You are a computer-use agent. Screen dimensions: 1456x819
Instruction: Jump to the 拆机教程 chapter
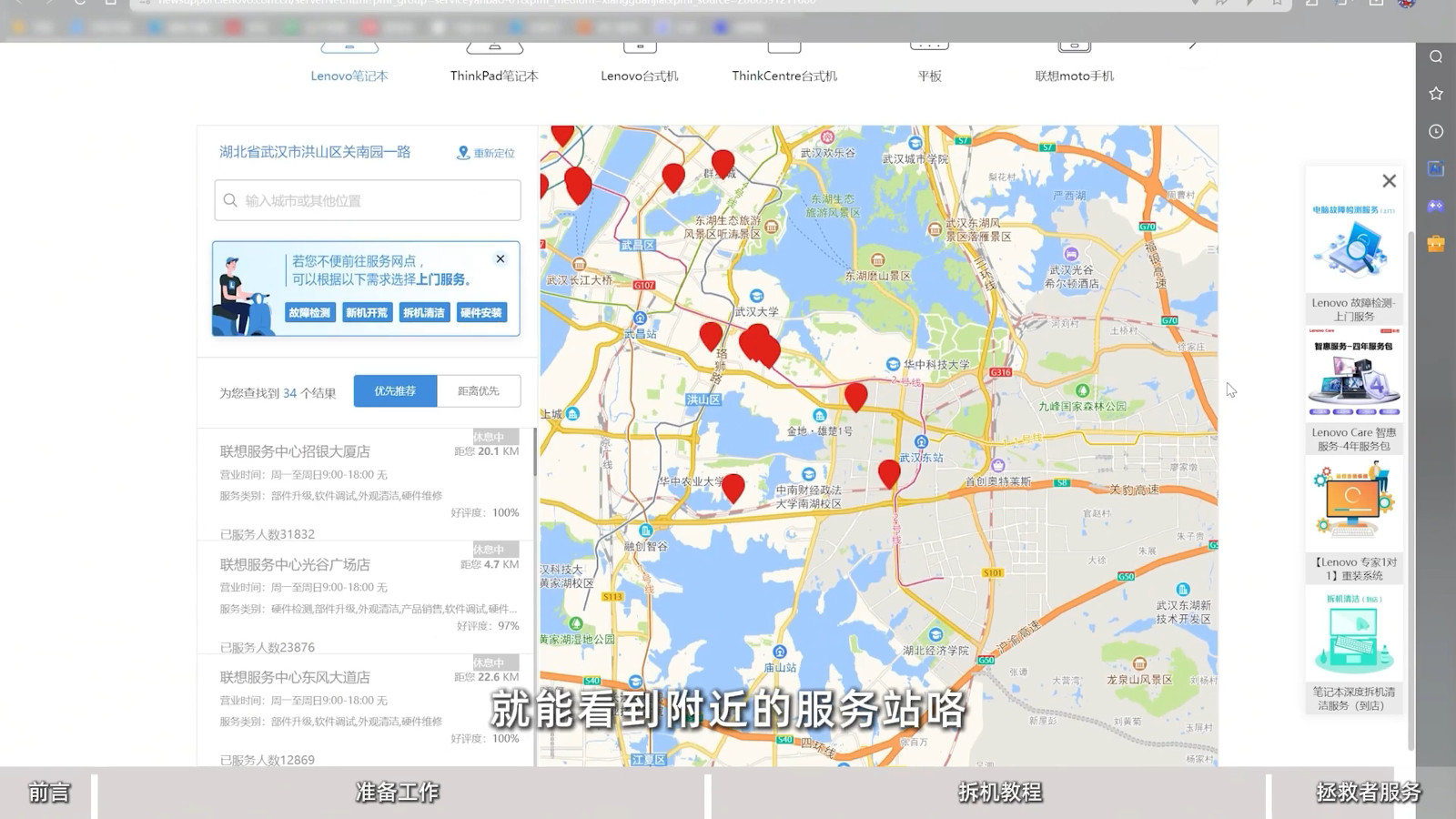[1000, 793]
